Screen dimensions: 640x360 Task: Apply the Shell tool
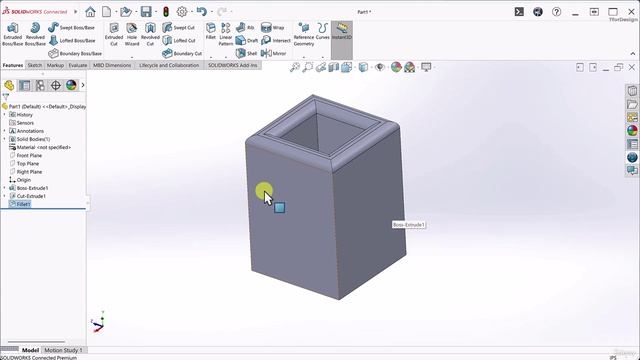(247, 53)
